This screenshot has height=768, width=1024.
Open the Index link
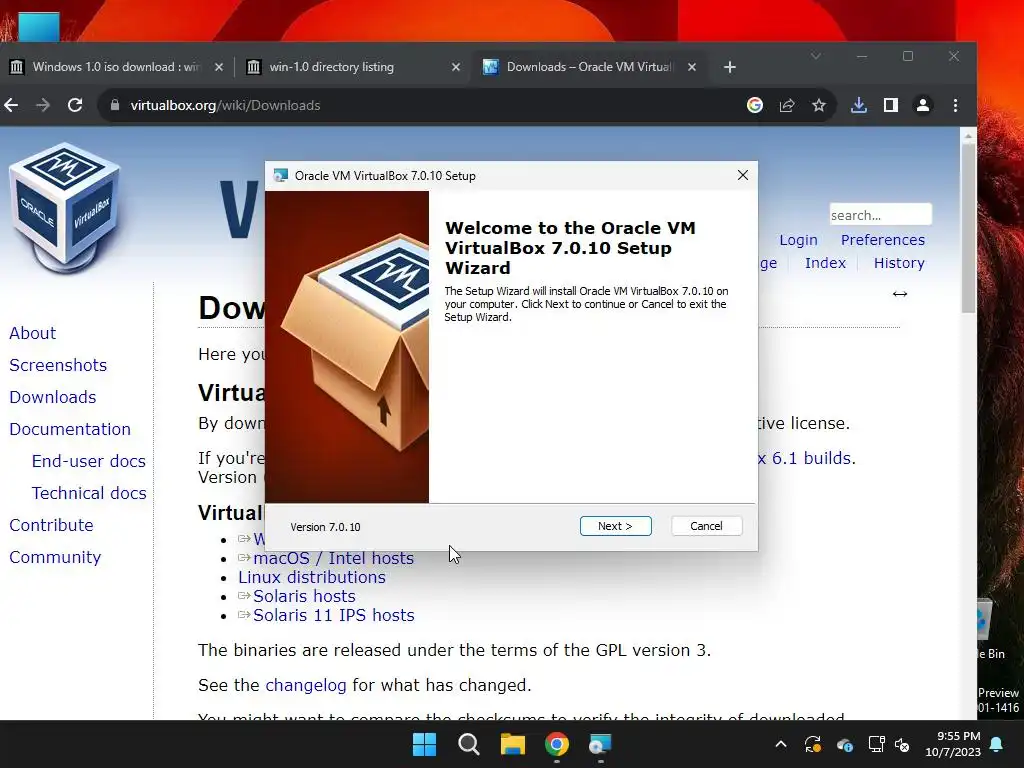825,263
